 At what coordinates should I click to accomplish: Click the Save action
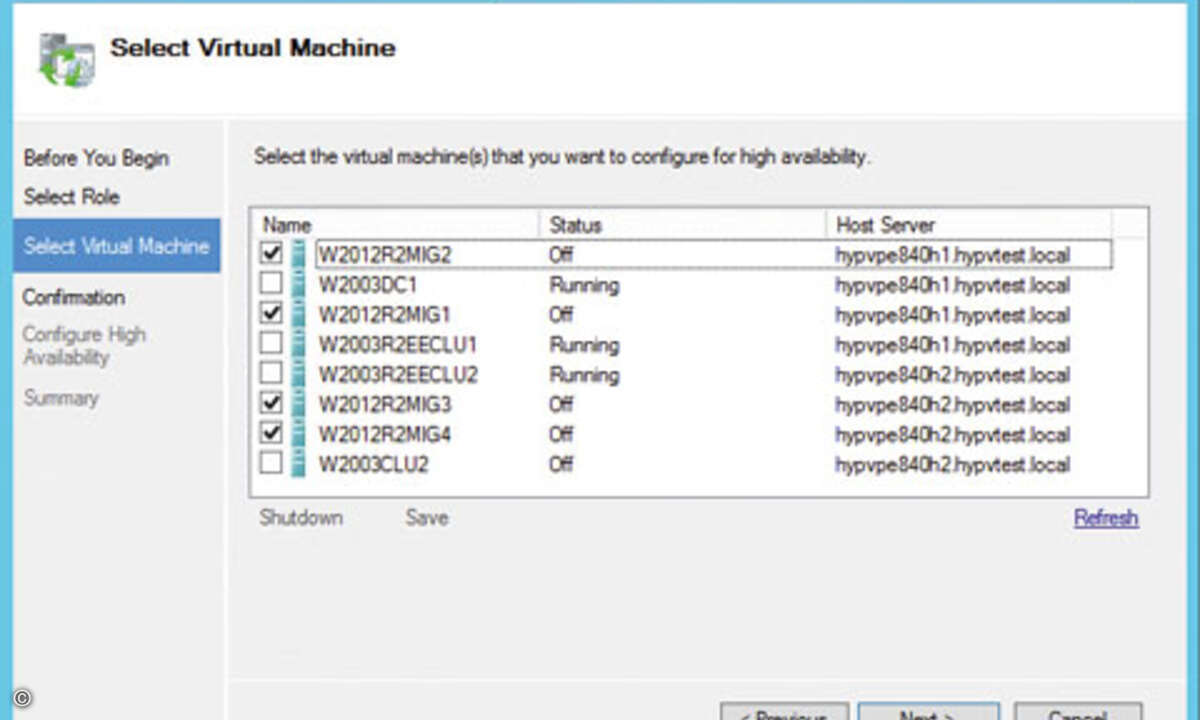427,518
